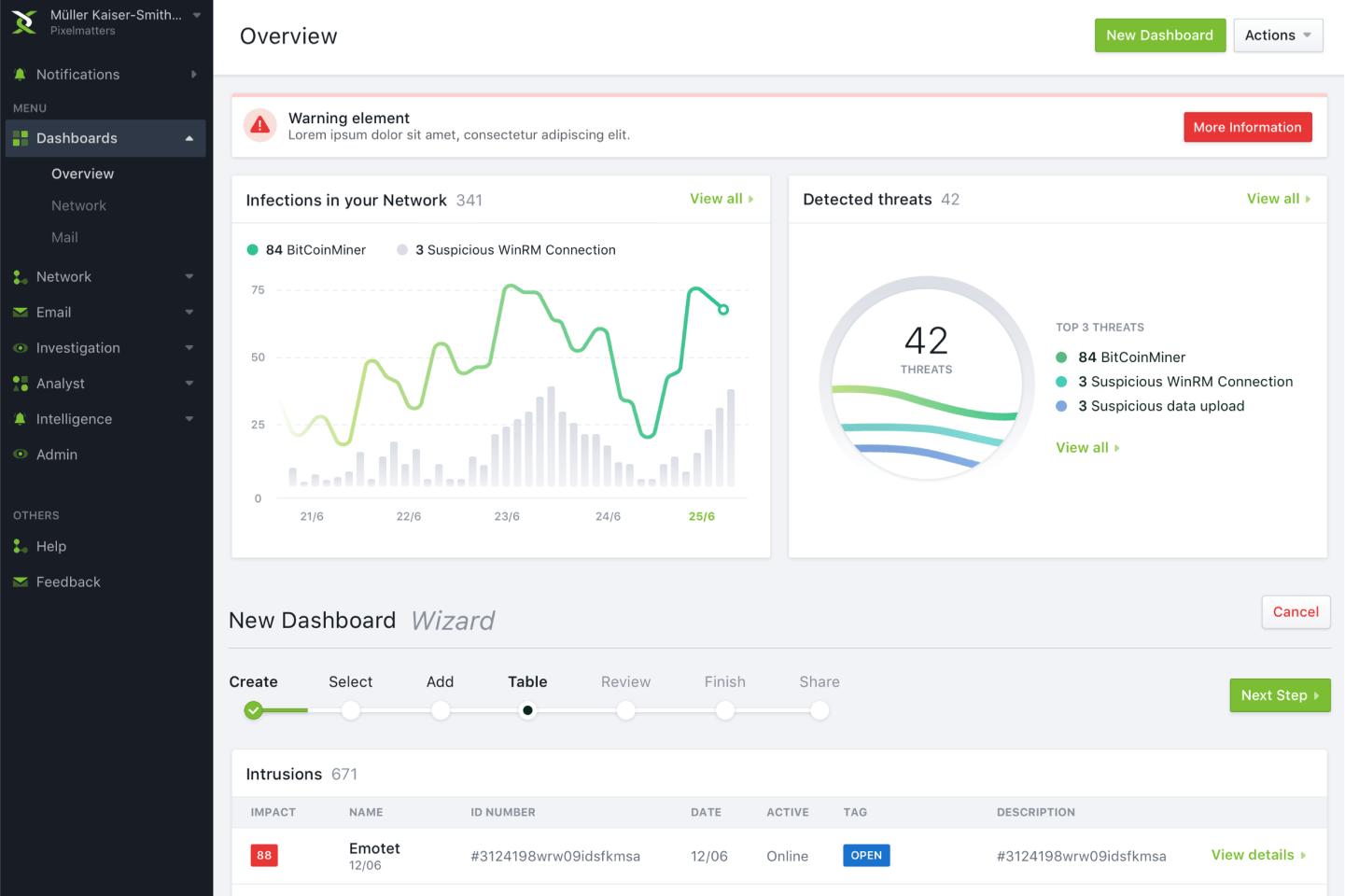Click the Investigation eye icon

pos(20,348)
